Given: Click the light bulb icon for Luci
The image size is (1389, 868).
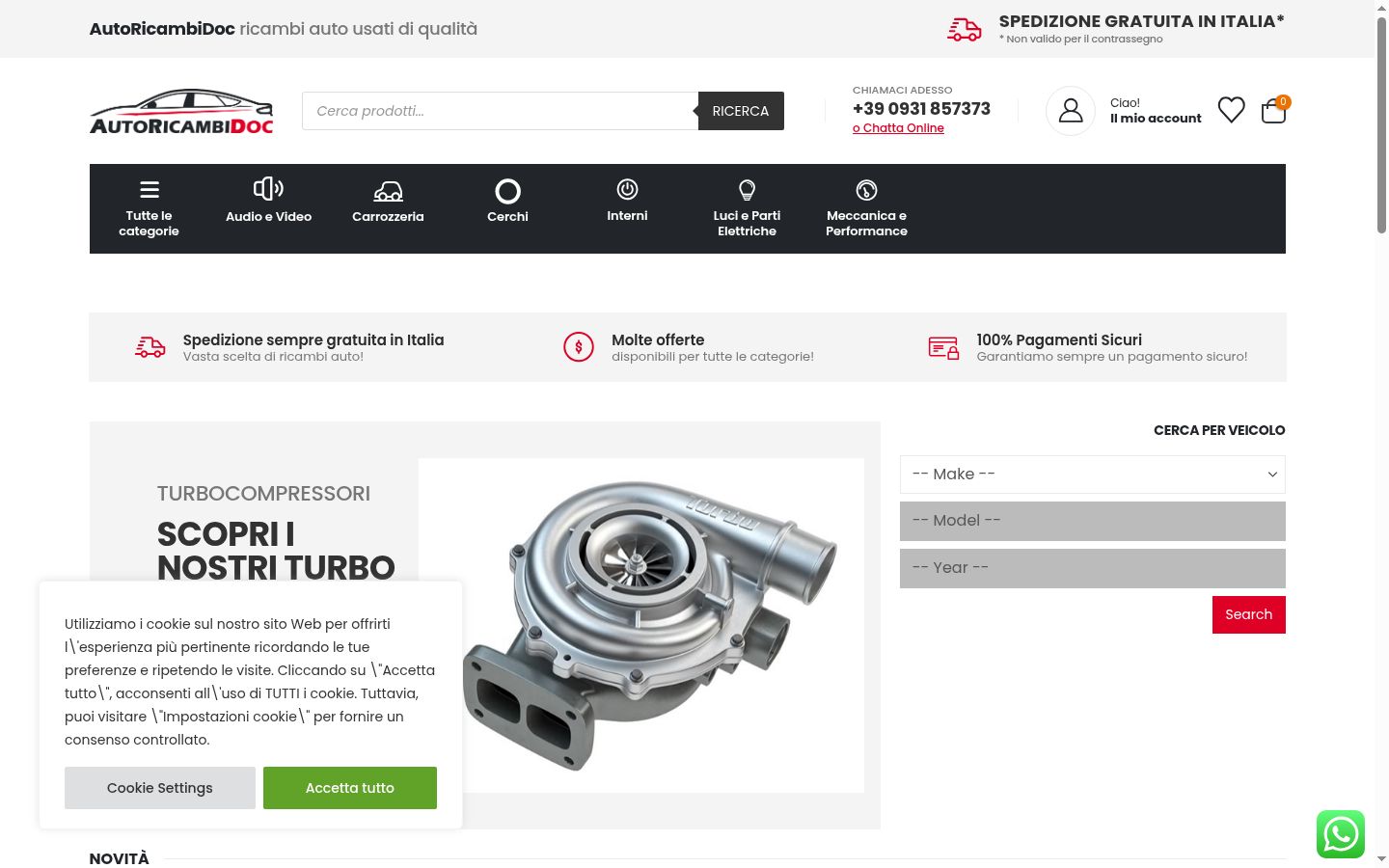Looking at the screenshot, I should click(747, 189).
